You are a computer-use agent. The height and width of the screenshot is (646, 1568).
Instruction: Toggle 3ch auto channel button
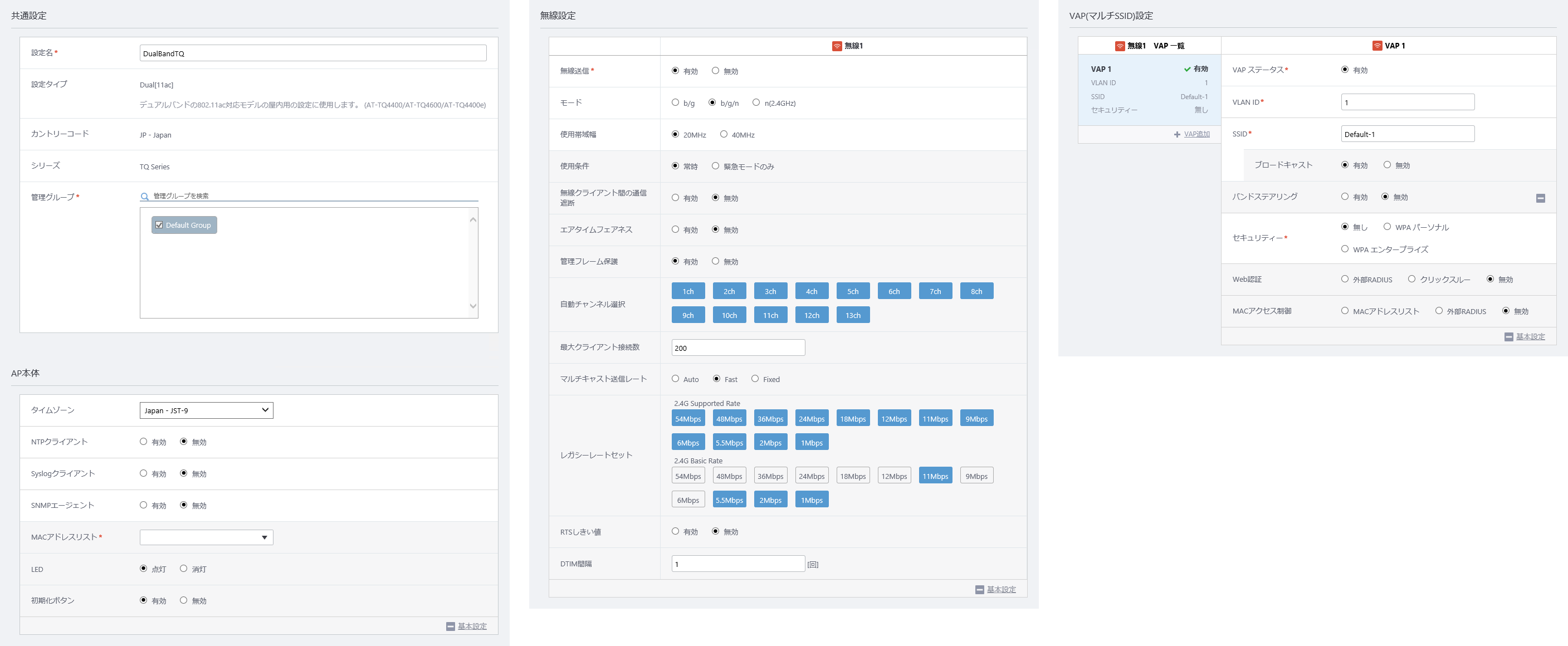[770, 291]
